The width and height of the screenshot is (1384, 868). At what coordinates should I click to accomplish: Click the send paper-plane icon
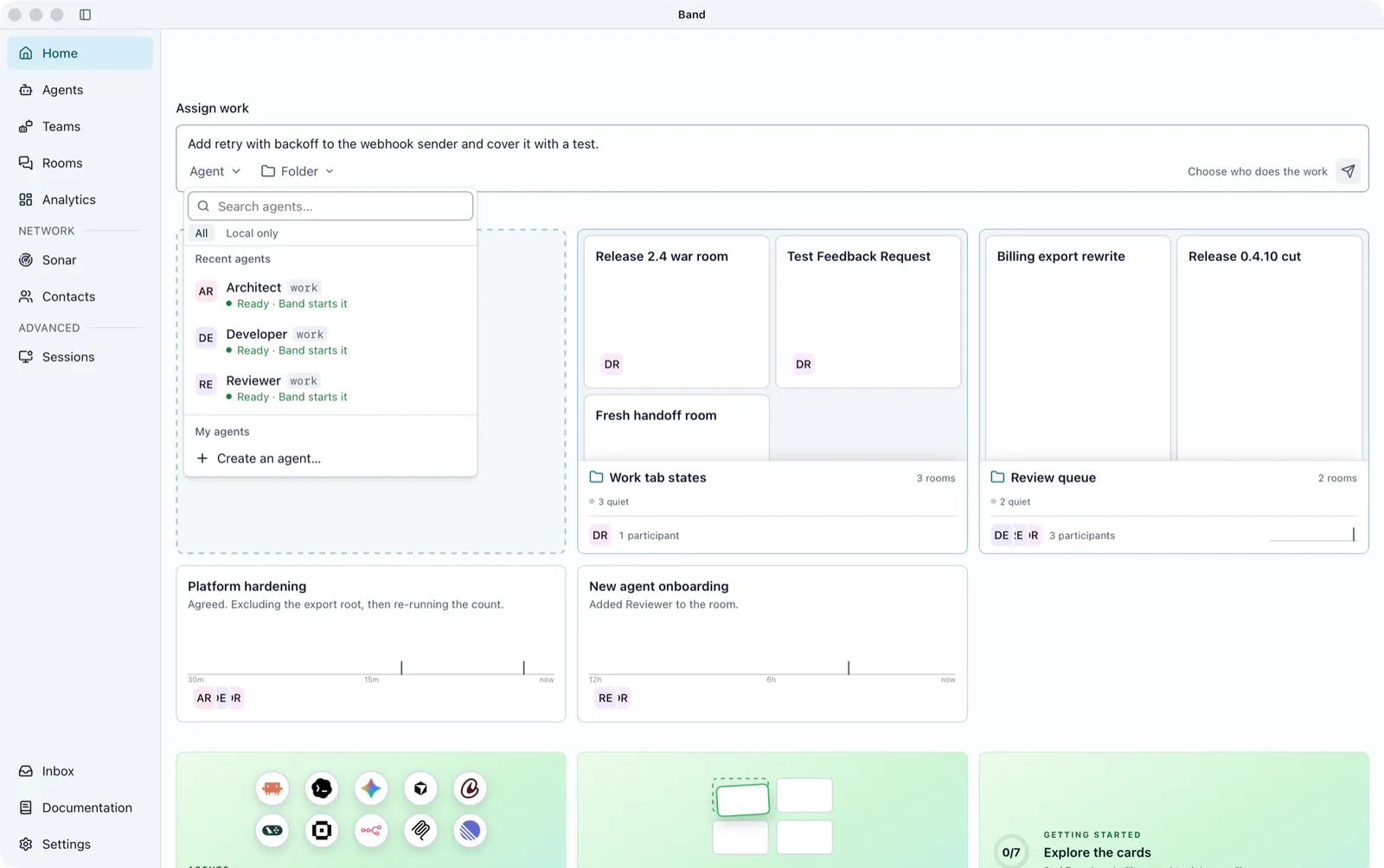coord(1348,171)
